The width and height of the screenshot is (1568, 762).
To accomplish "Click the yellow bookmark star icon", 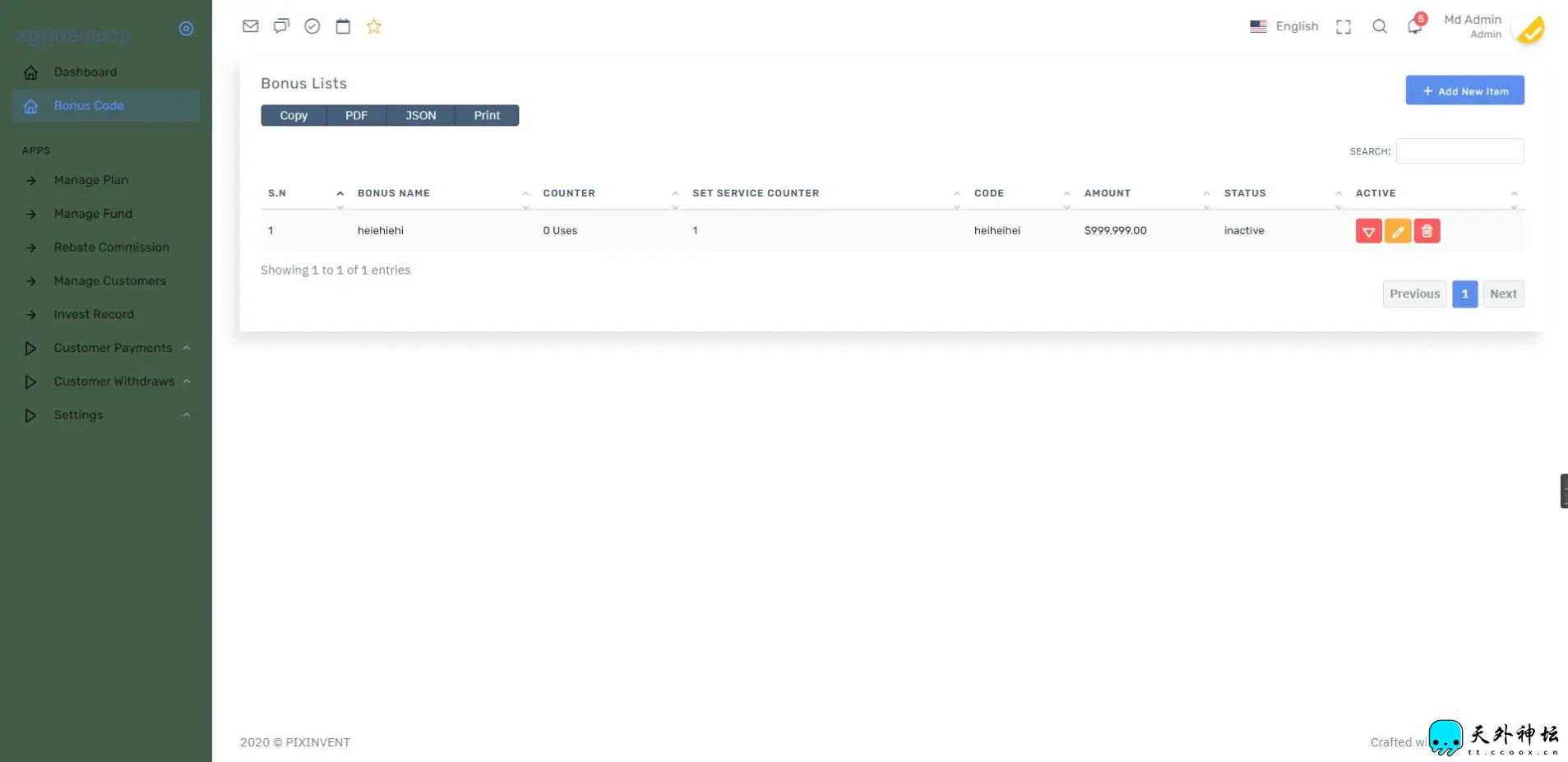I will click(374, 26).
